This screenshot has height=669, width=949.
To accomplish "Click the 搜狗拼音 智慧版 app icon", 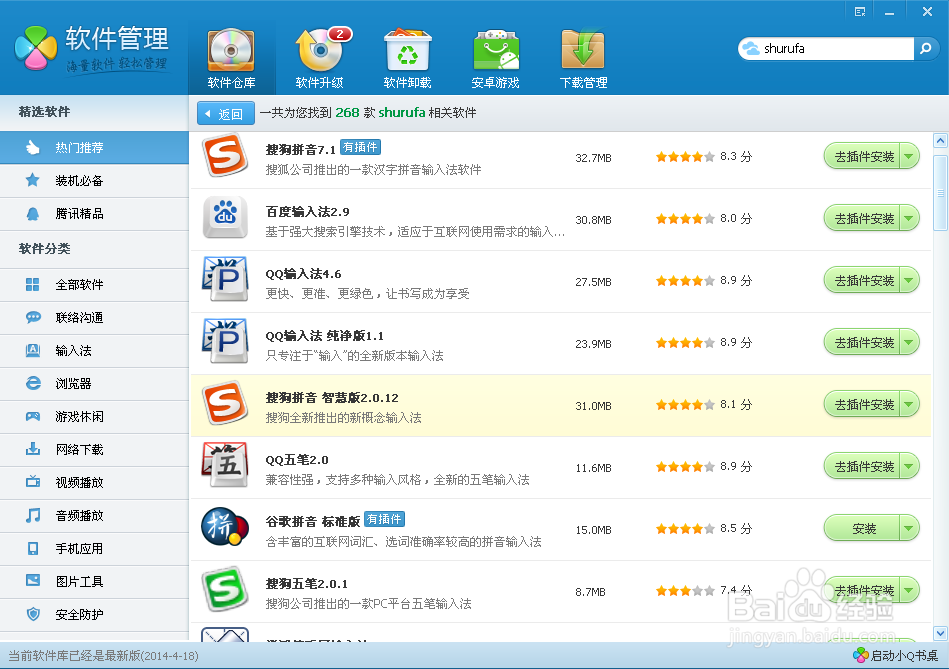I will coord(225,403).
